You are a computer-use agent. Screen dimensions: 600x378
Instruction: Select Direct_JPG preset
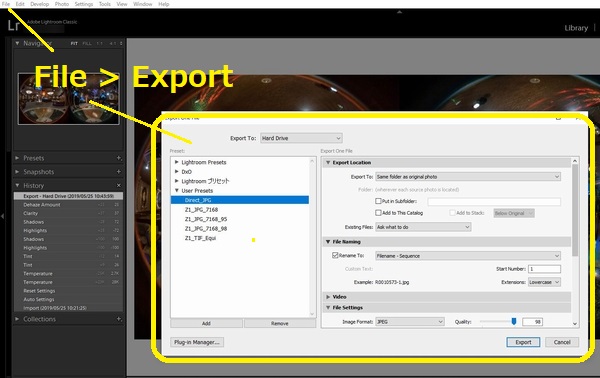point(240,200)
